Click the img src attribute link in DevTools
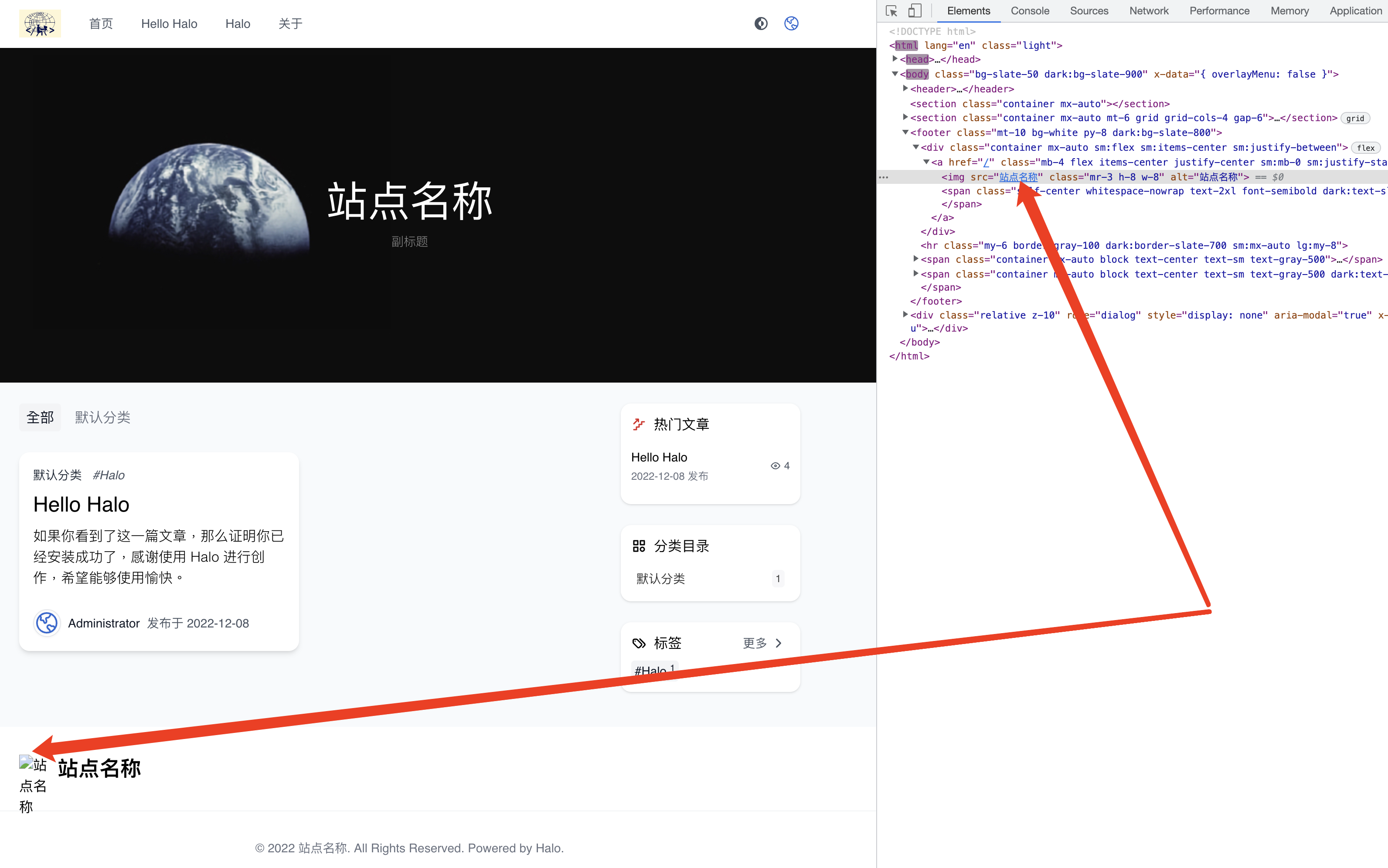Viewport: 1388px width, 868px height. [1018, 177]
